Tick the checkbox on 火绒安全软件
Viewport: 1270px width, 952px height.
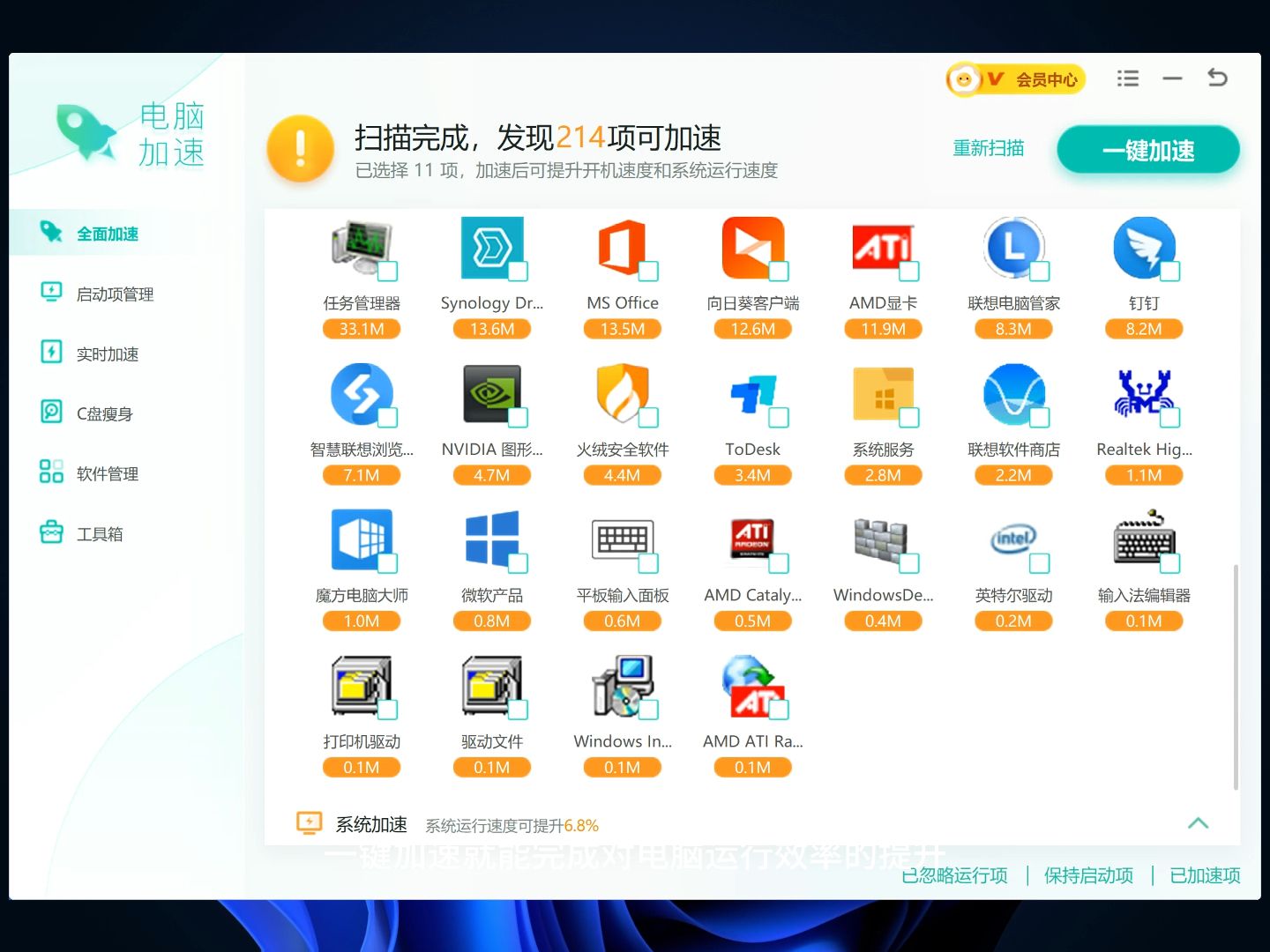pyautogui.click(x=649, y=418)
